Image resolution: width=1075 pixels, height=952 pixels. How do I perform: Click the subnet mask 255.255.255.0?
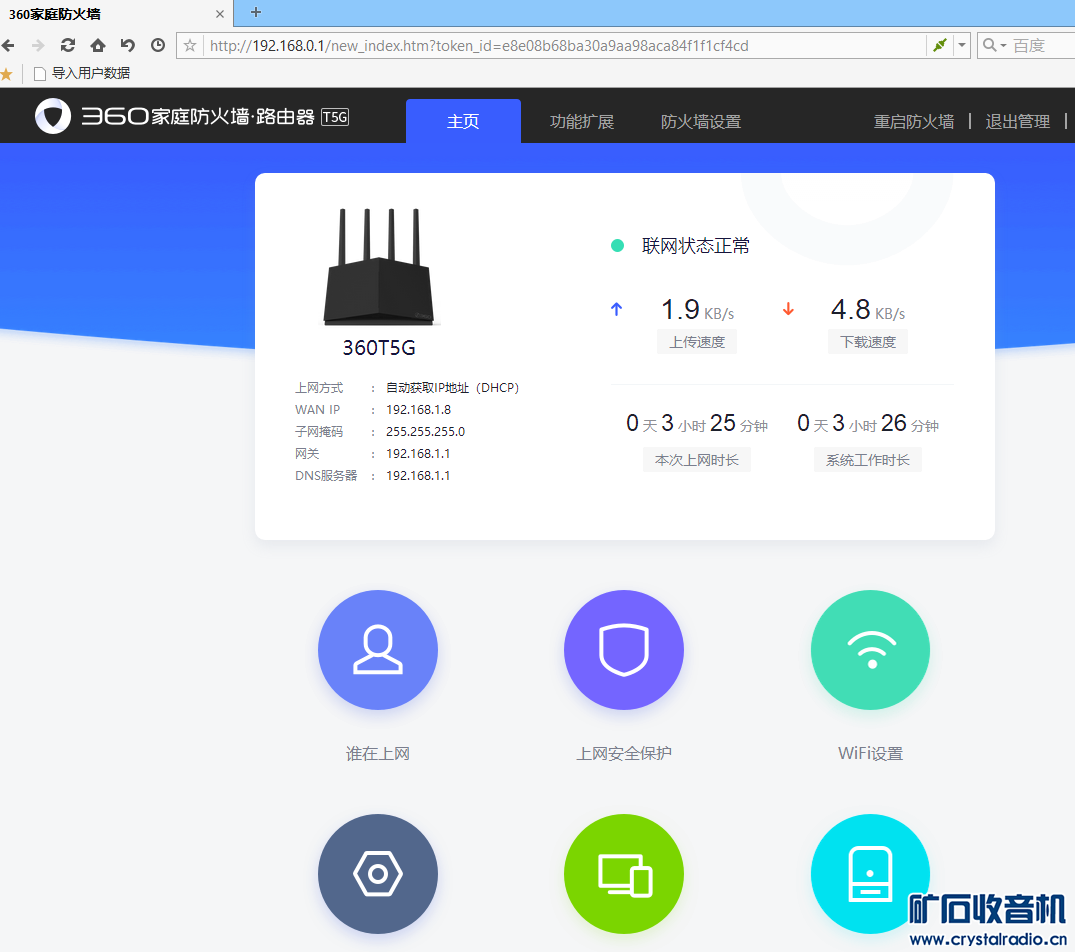[x=425, y=432]
